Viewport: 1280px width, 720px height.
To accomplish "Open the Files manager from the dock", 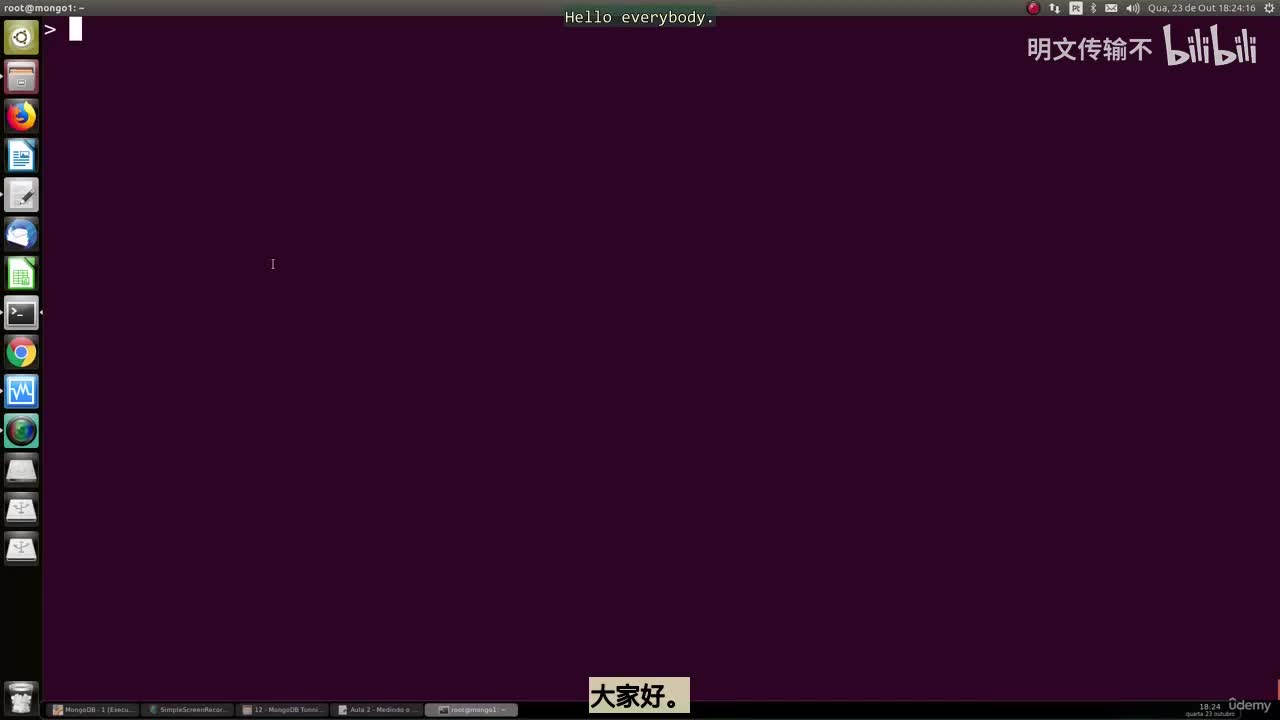I will tap(21, 77).
